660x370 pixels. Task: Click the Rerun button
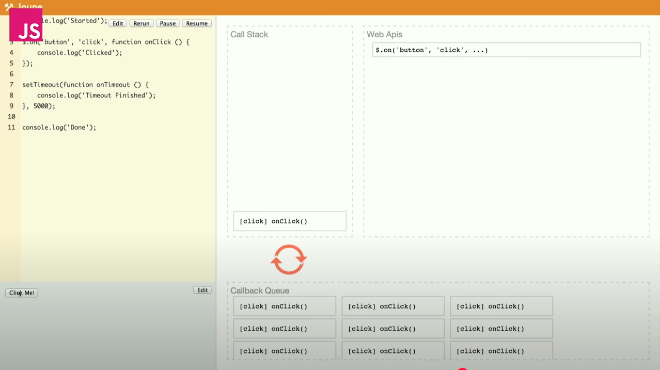click(141, 24)
